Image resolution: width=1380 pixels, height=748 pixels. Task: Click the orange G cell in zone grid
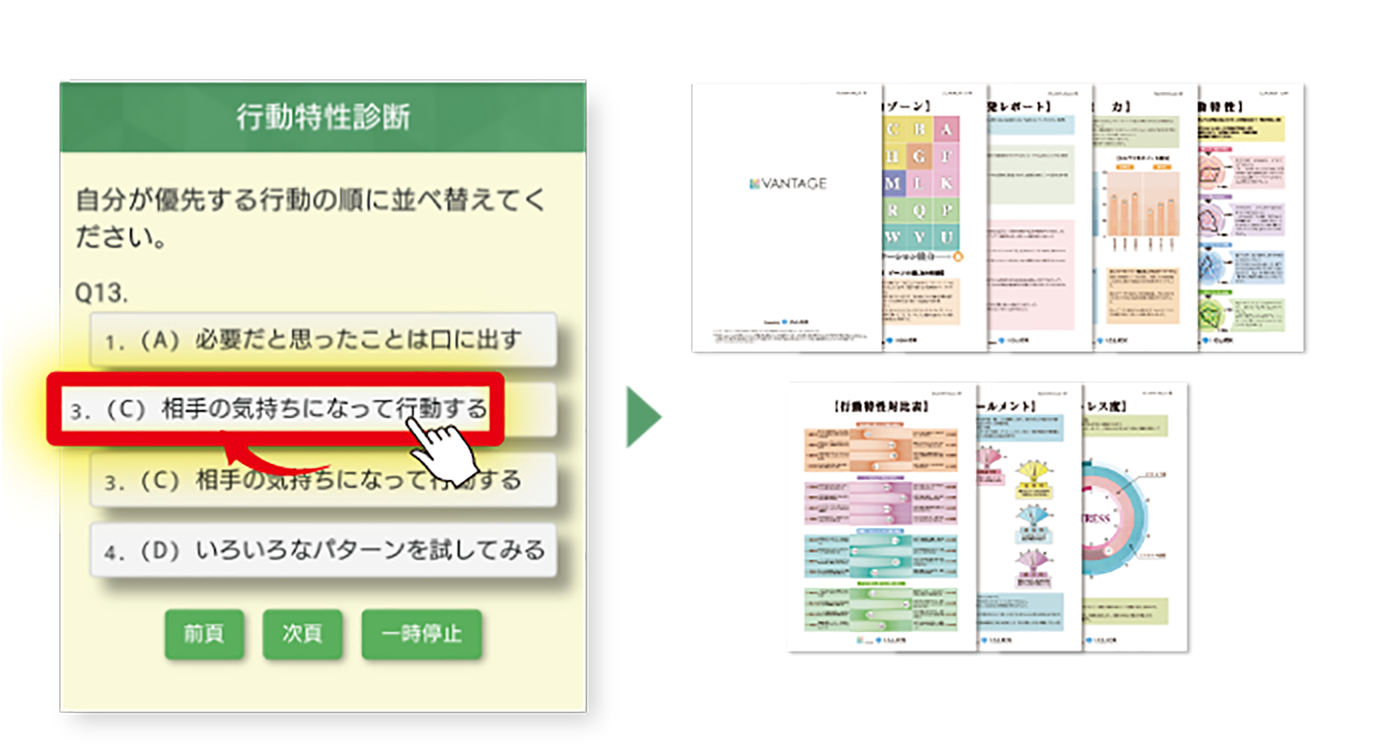click(919, 156)
